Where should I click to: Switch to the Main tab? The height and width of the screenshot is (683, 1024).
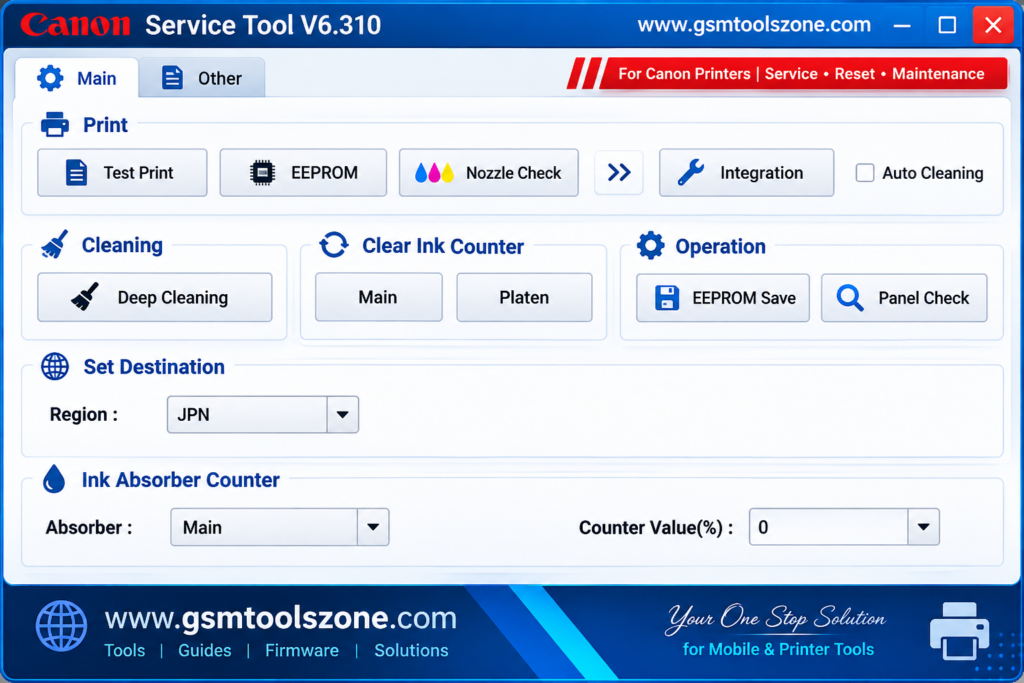(76, 78)
